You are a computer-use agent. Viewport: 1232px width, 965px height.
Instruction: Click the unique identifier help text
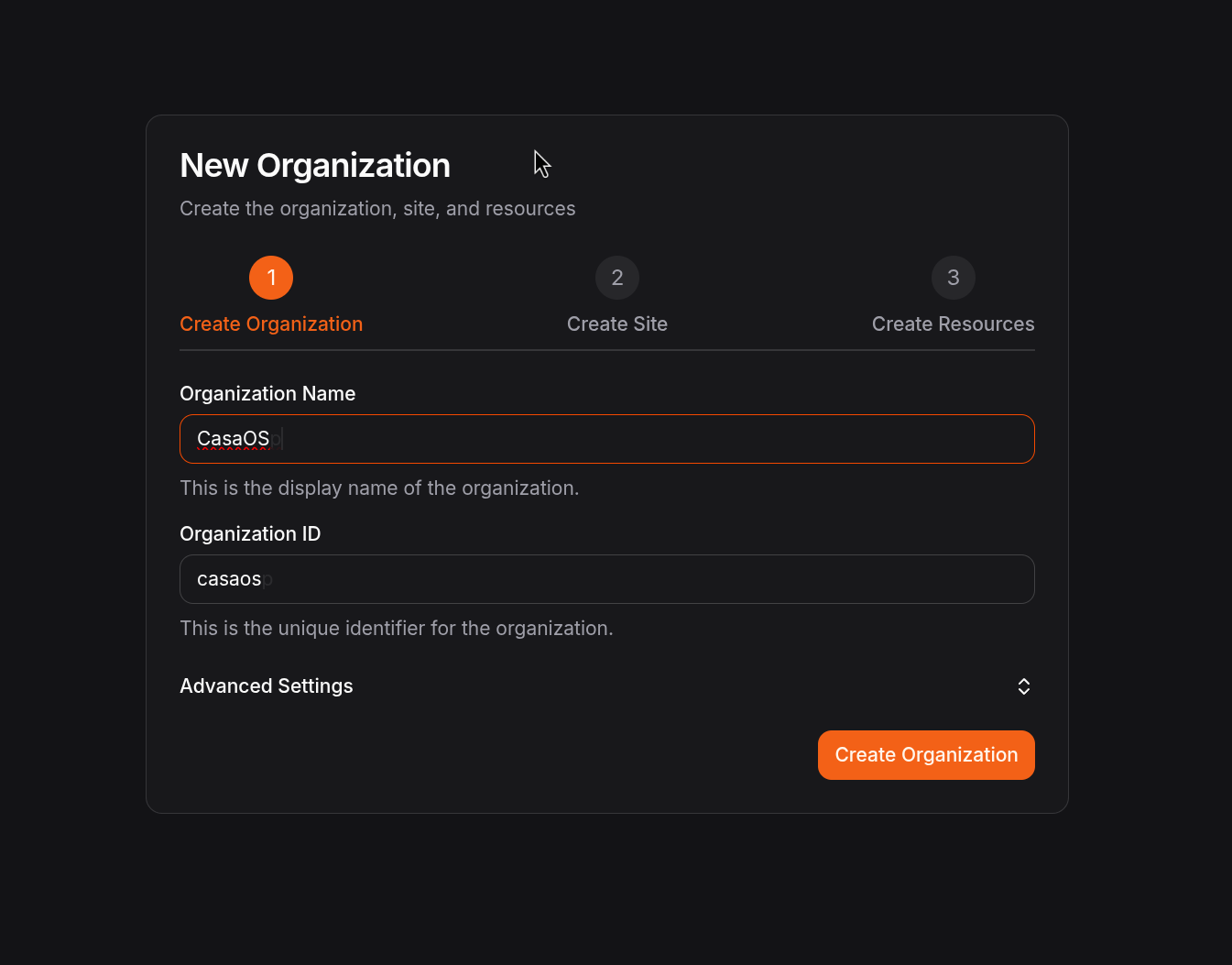[x=397, y=629]
